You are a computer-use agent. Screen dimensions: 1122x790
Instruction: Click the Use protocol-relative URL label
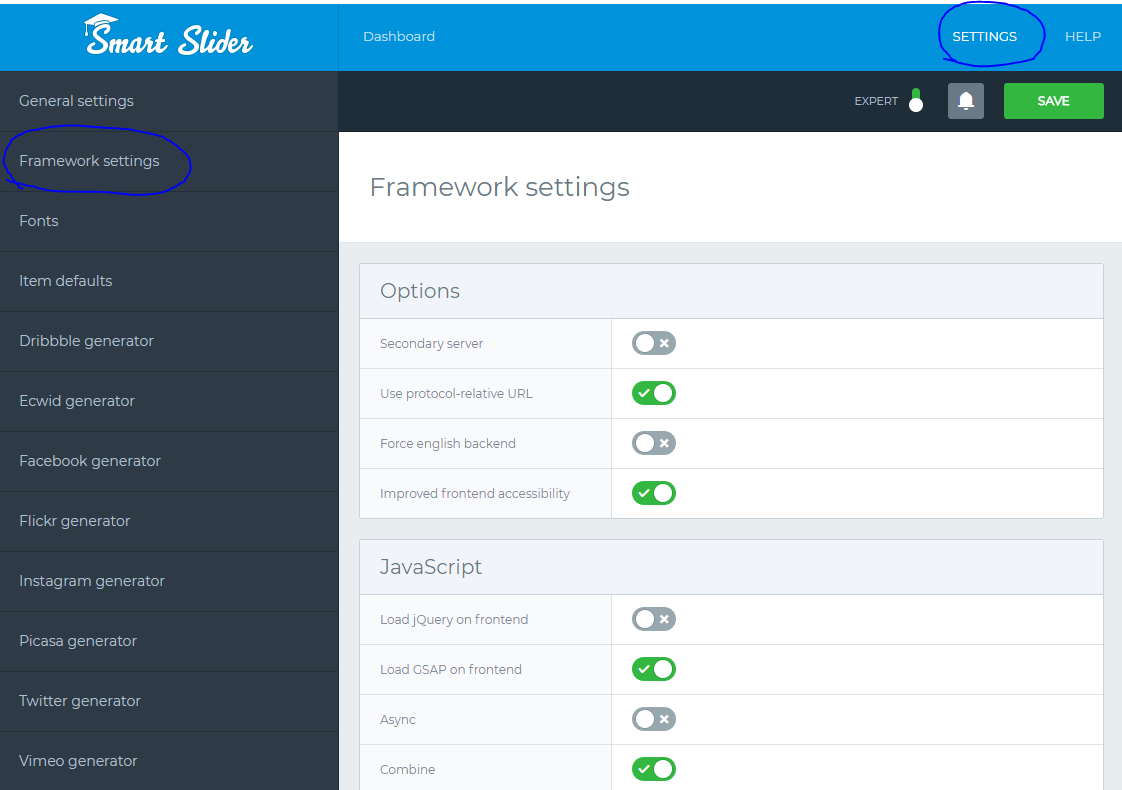[x=456, y=394]
